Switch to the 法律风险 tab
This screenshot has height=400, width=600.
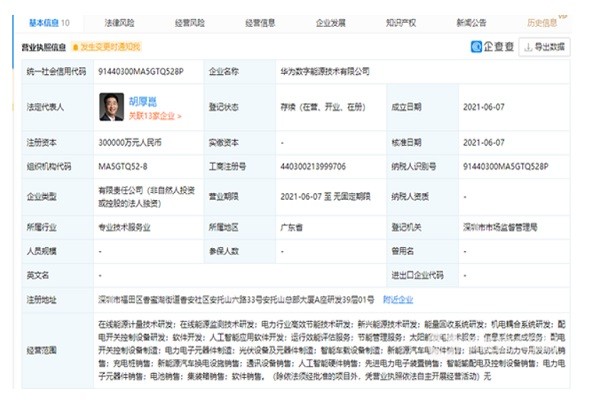[119, 23]
